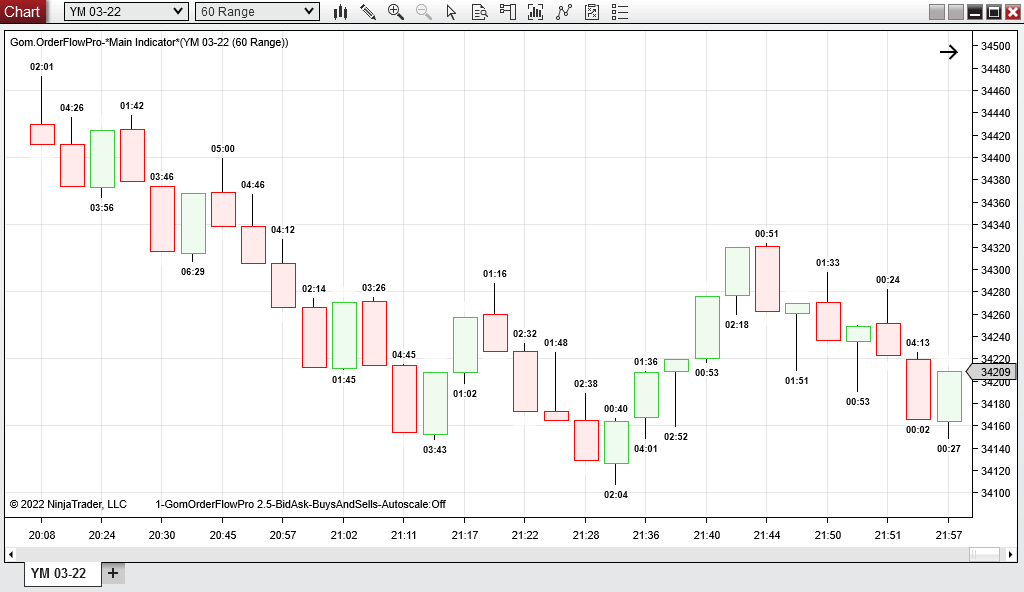Click the greyed zoom out magnifier
Screen dimensions: 1024x592
click(x=423, y=12)
